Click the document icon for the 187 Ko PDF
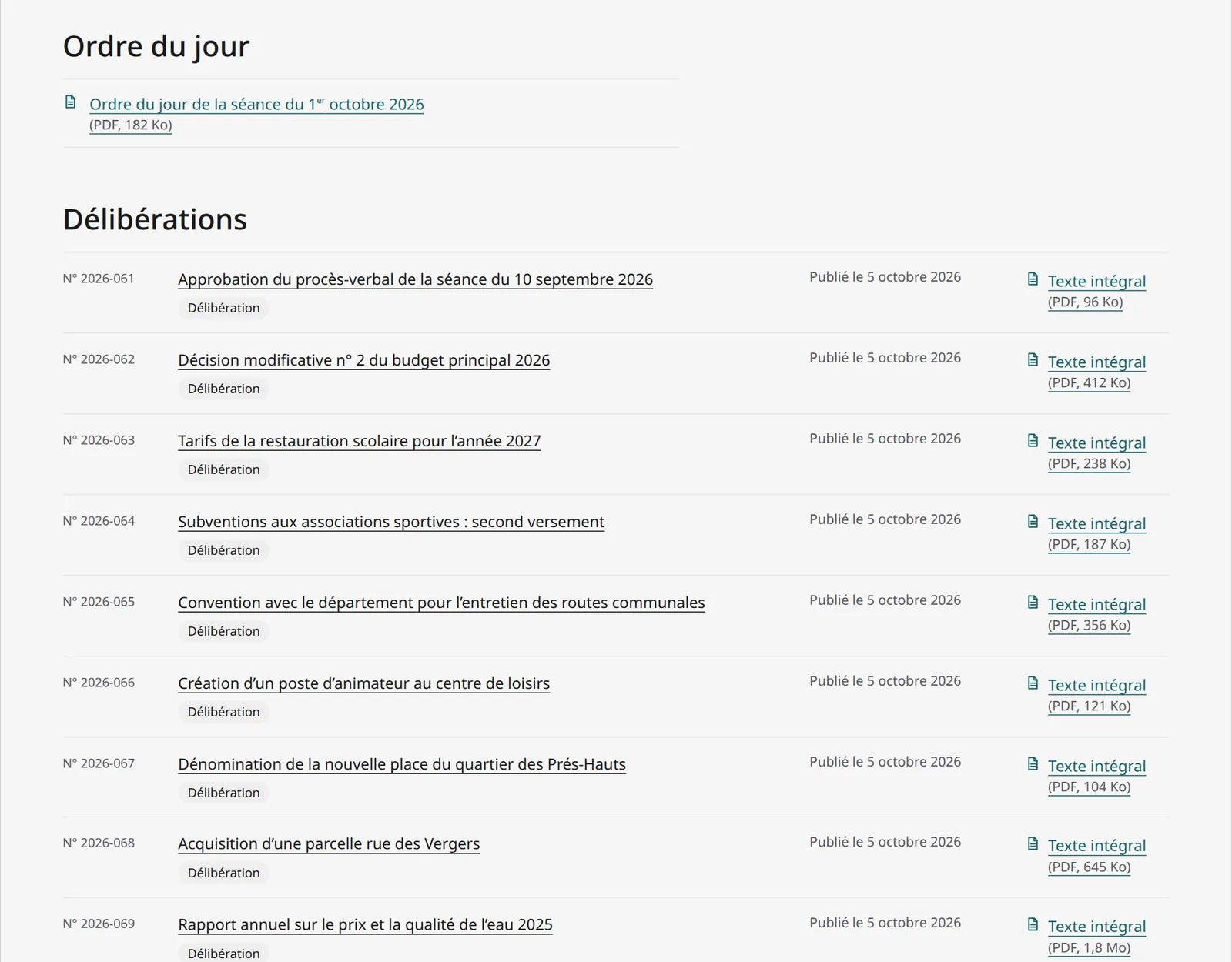Viewport: 1232px width, 962px height. click(1033, 521)
